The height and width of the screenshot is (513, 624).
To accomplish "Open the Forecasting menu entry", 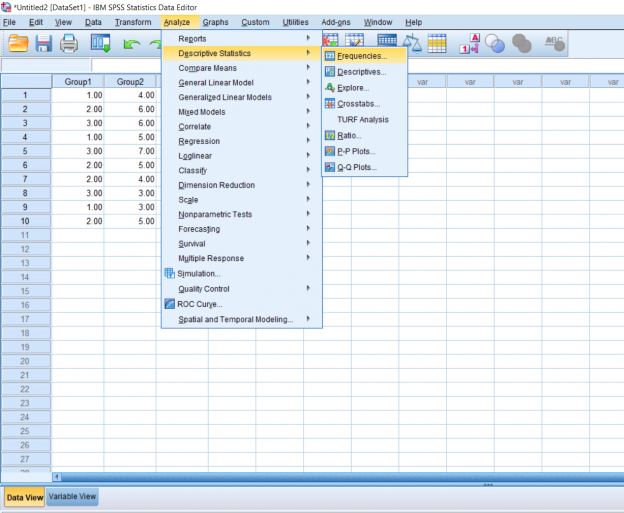I will pyautogui.click(x=242, y=229).
